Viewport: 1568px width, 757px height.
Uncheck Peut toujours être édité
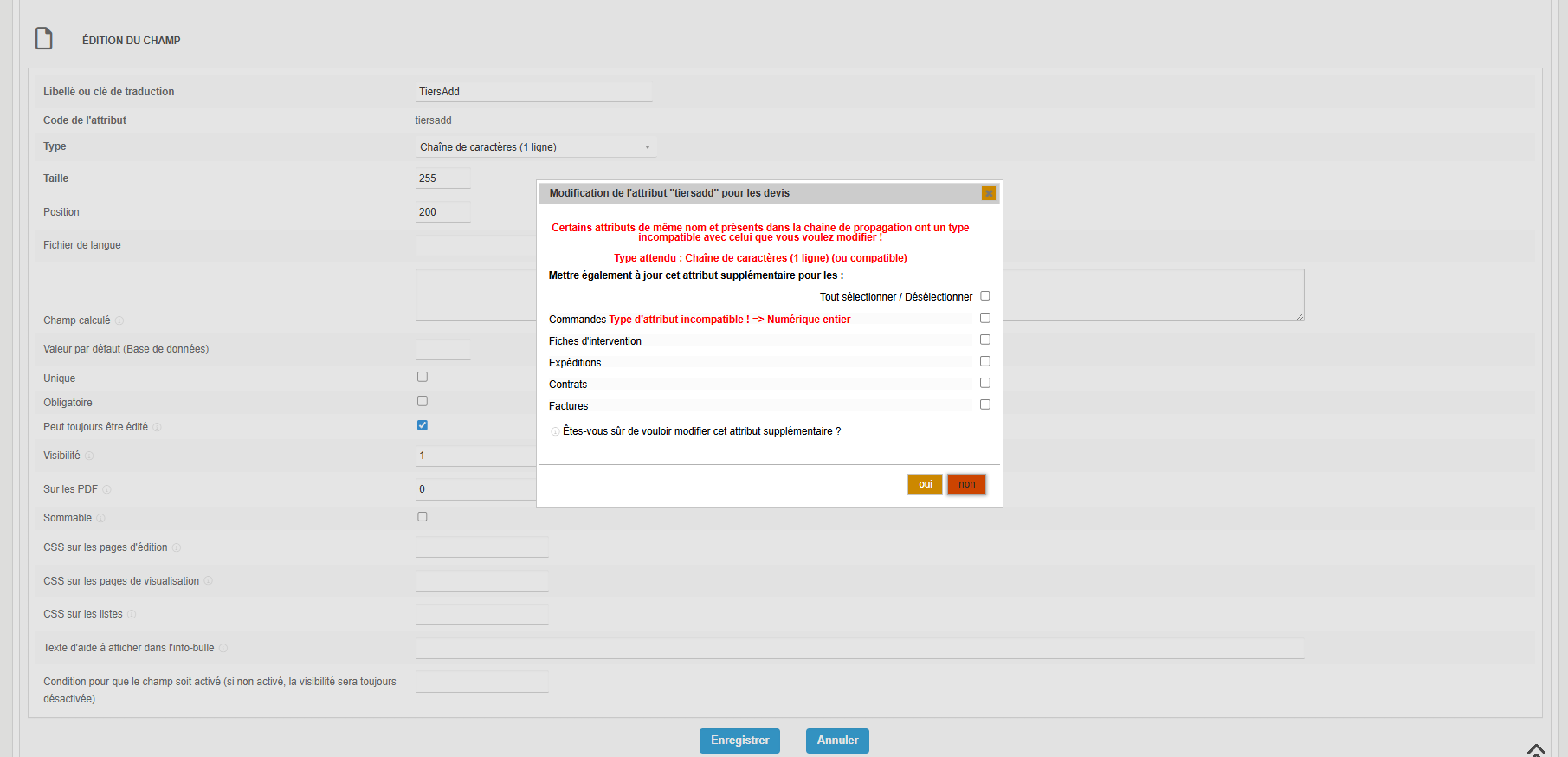423,425
